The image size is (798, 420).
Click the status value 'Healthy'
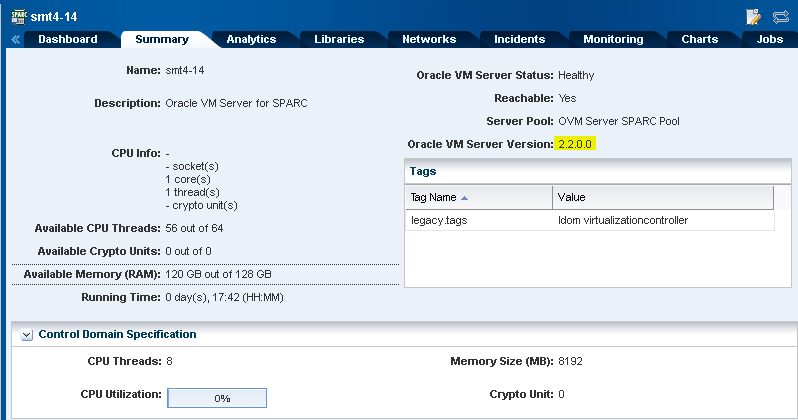(x=576, y=75)
